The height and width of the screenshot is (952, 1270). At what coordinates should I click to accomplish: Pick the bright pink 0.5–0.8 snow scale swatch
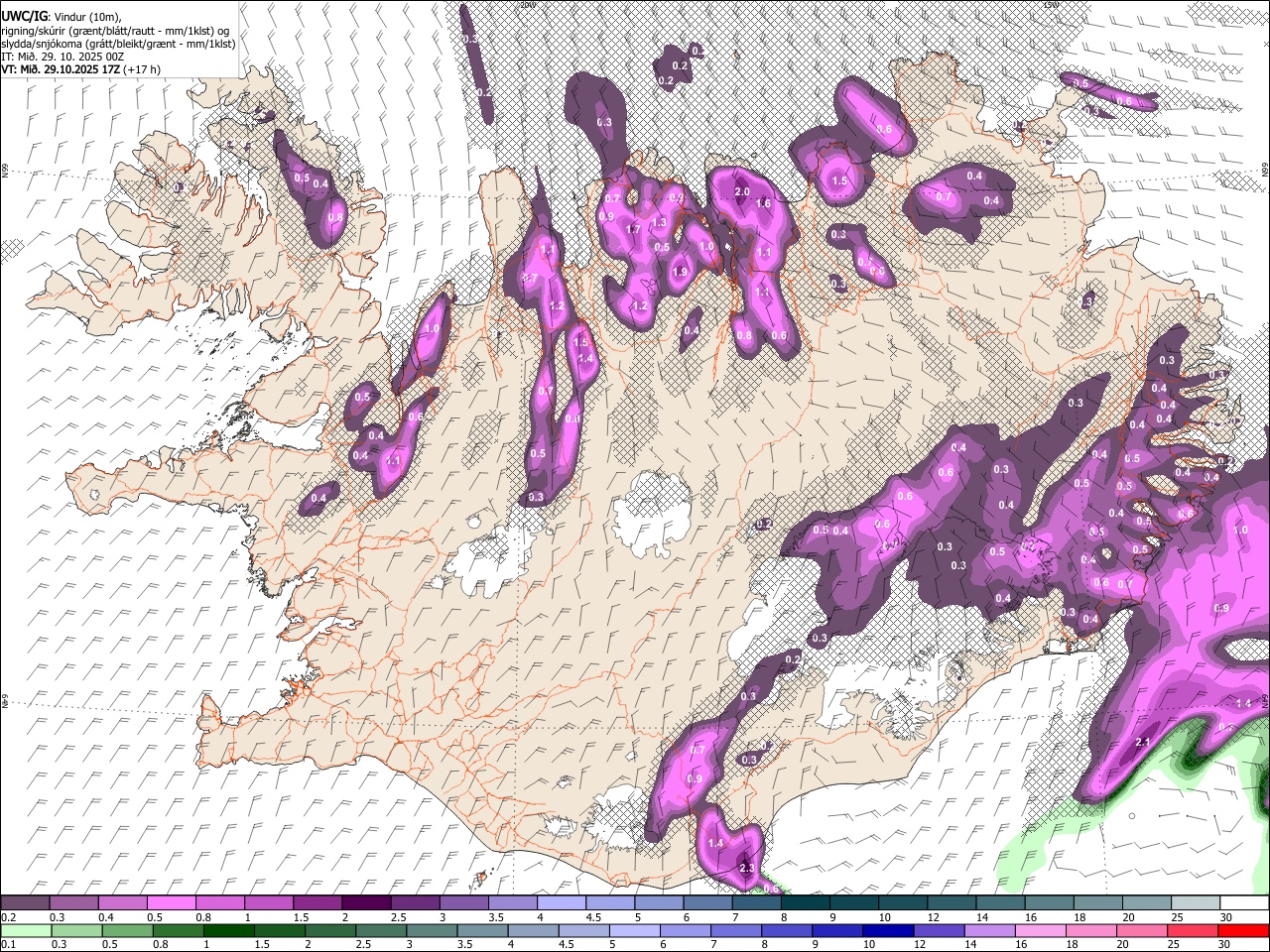pyautogui.click(x=173, y=902)
